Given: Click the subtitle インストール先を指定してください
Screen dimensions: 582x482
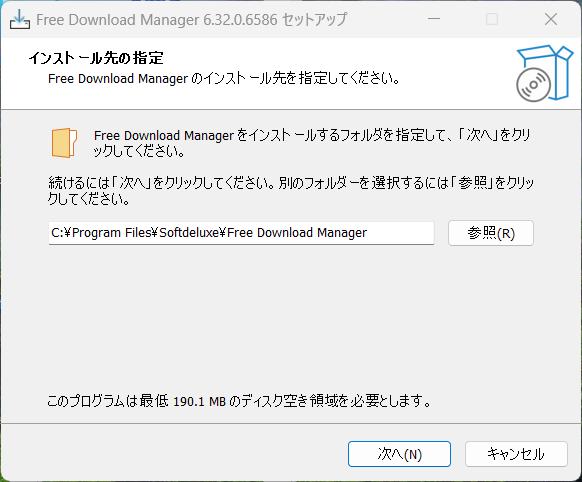Looking at the screenshot, I should pyautogui.click(x=224, y=79).
